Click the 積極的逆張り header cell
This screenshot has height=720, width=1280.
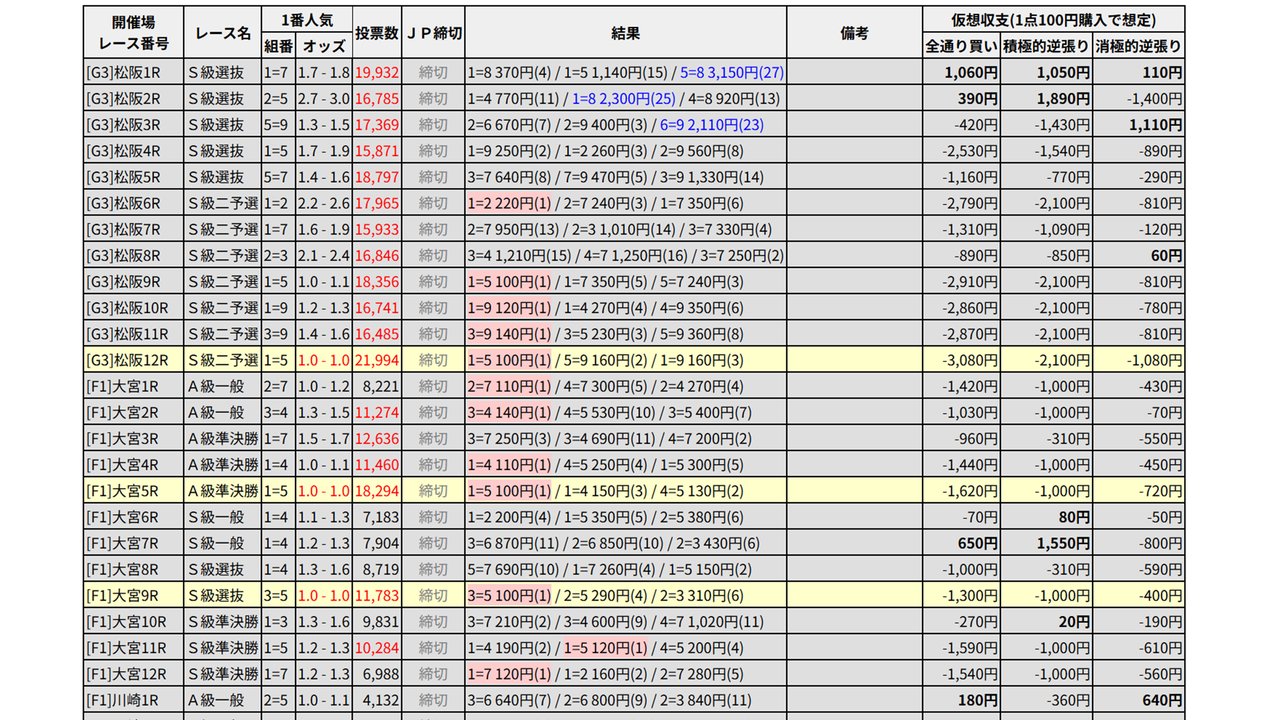[1047, 46]
